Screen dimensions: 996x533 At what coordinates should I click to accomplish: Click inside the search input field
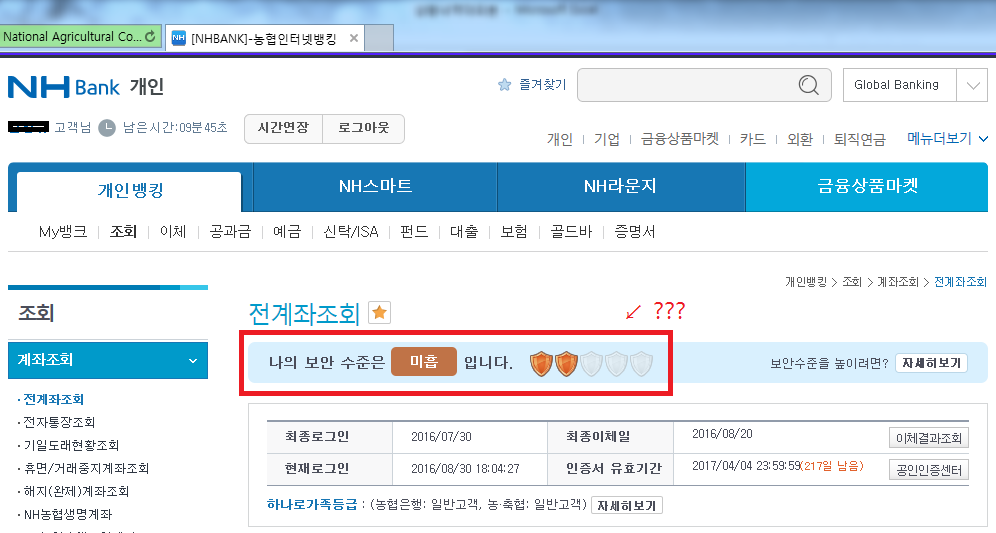point(688,85)
